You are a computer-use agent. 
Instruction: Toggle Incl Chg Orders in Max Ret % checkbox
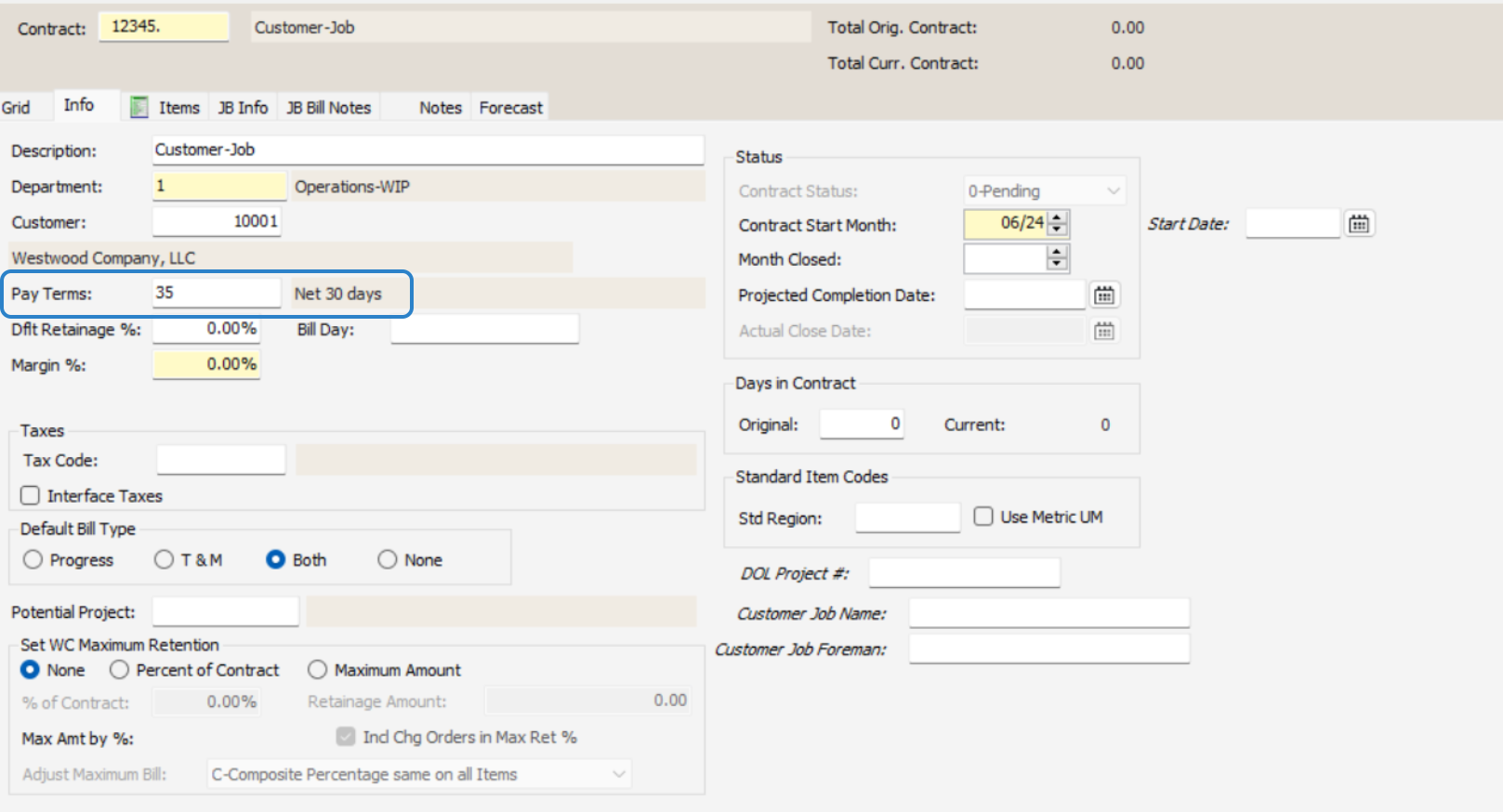click(346, 737)
